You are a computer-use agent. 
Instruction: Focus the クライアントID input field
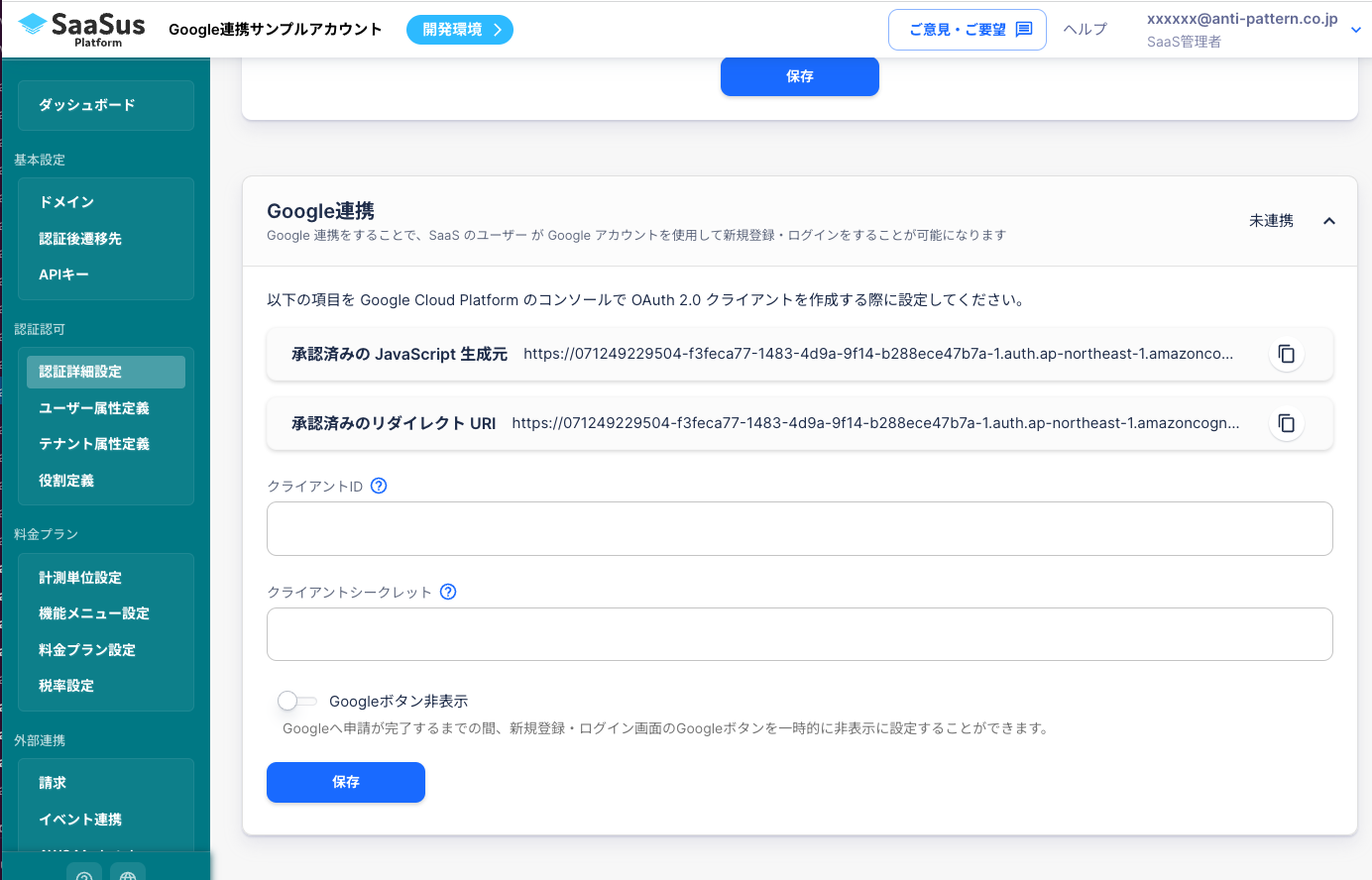coord(800,528)
